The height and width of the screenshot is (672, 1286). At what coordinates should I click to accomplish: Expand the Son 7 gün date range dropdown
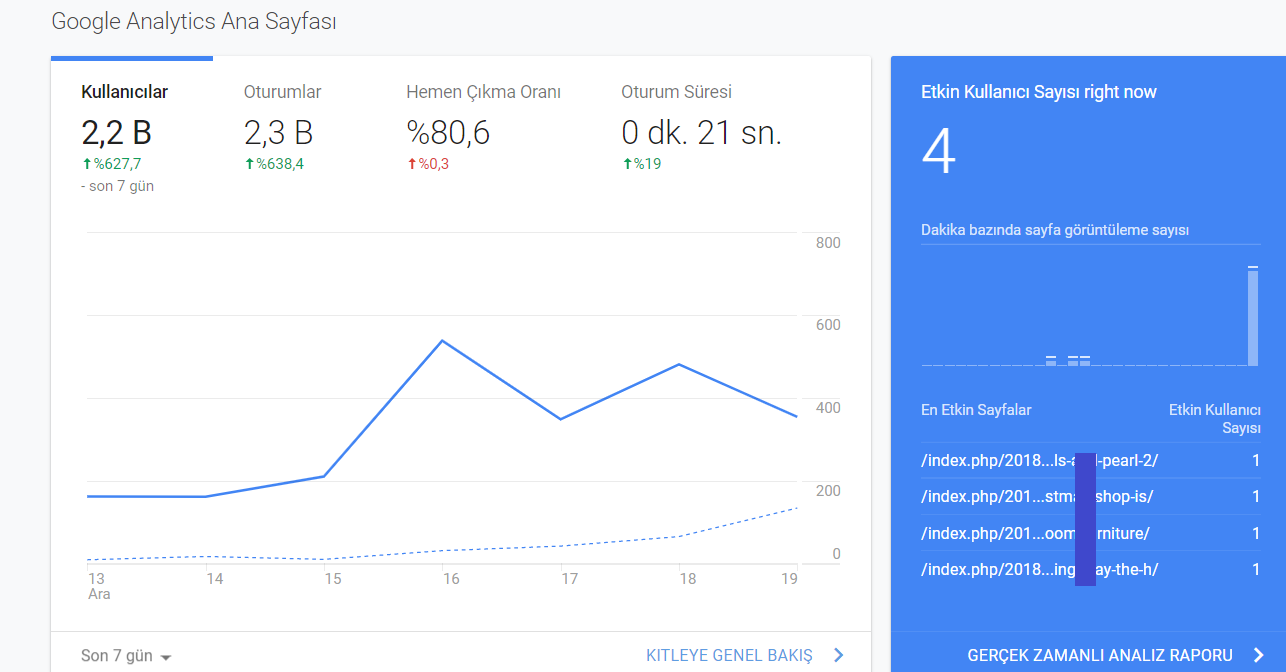126,656
